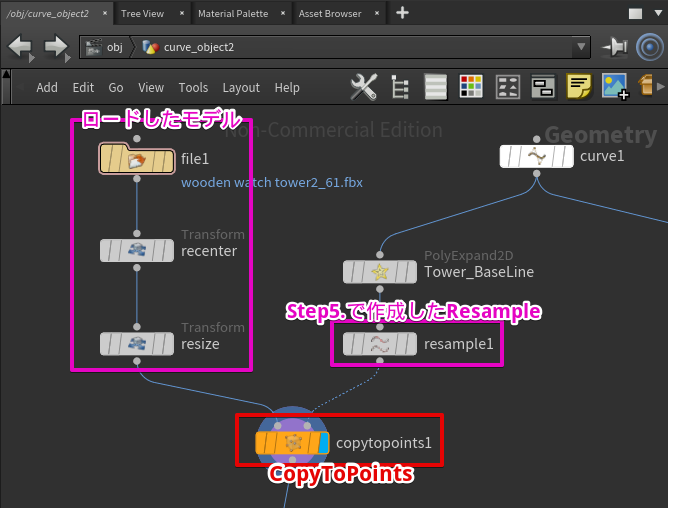
Task: Open the Help menu
Action: point(287,88)
